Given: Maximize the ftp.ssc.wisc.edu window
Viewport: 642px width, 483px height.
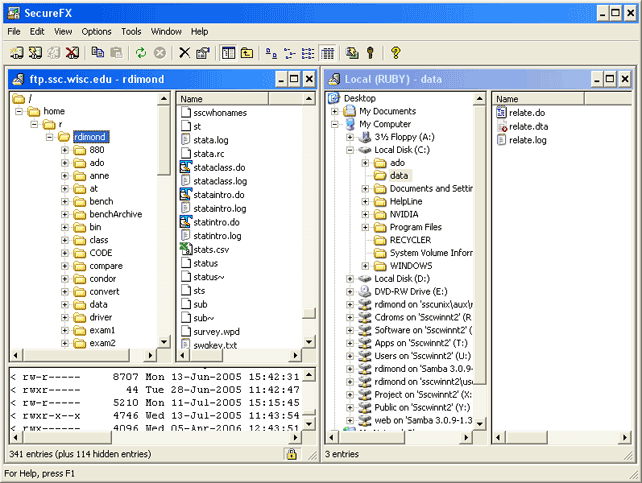Looking at the screenshot, I should click(294, 79).
